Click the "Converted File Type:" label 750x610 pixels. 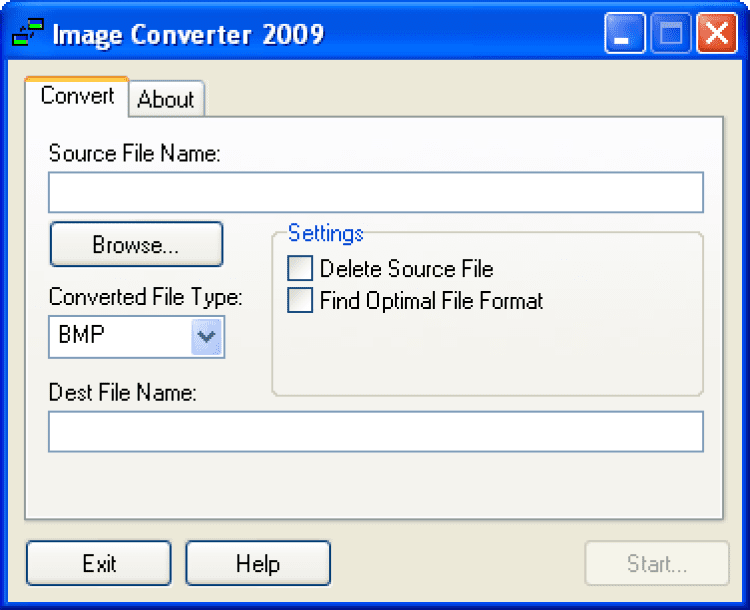pos(146,297)
